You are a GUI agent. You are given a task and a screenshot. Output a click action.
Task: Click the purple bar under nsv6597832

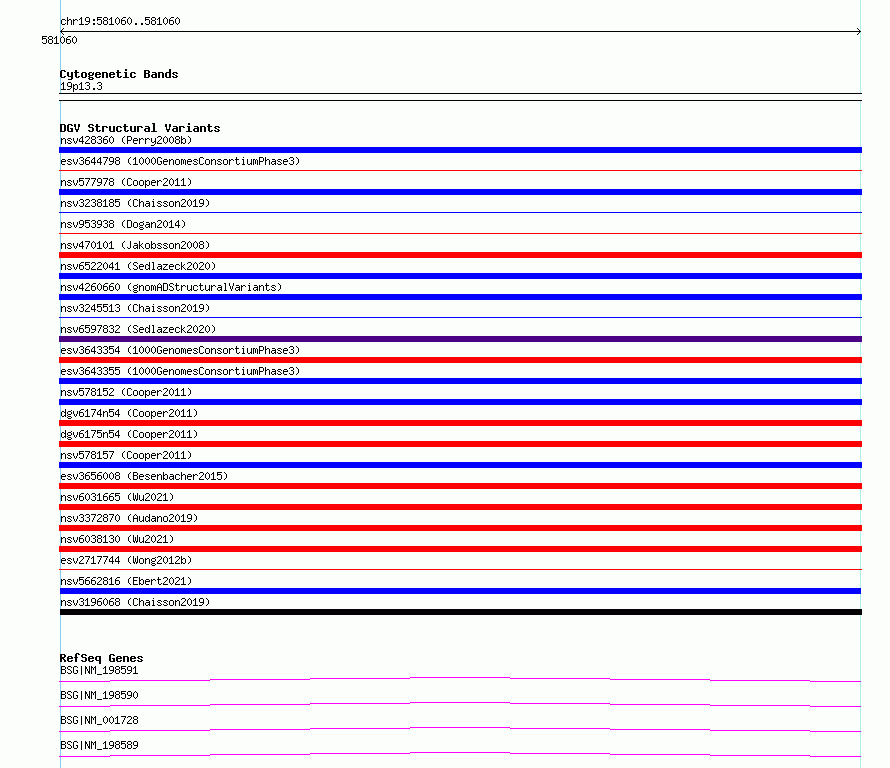click(x=460, y=339)
